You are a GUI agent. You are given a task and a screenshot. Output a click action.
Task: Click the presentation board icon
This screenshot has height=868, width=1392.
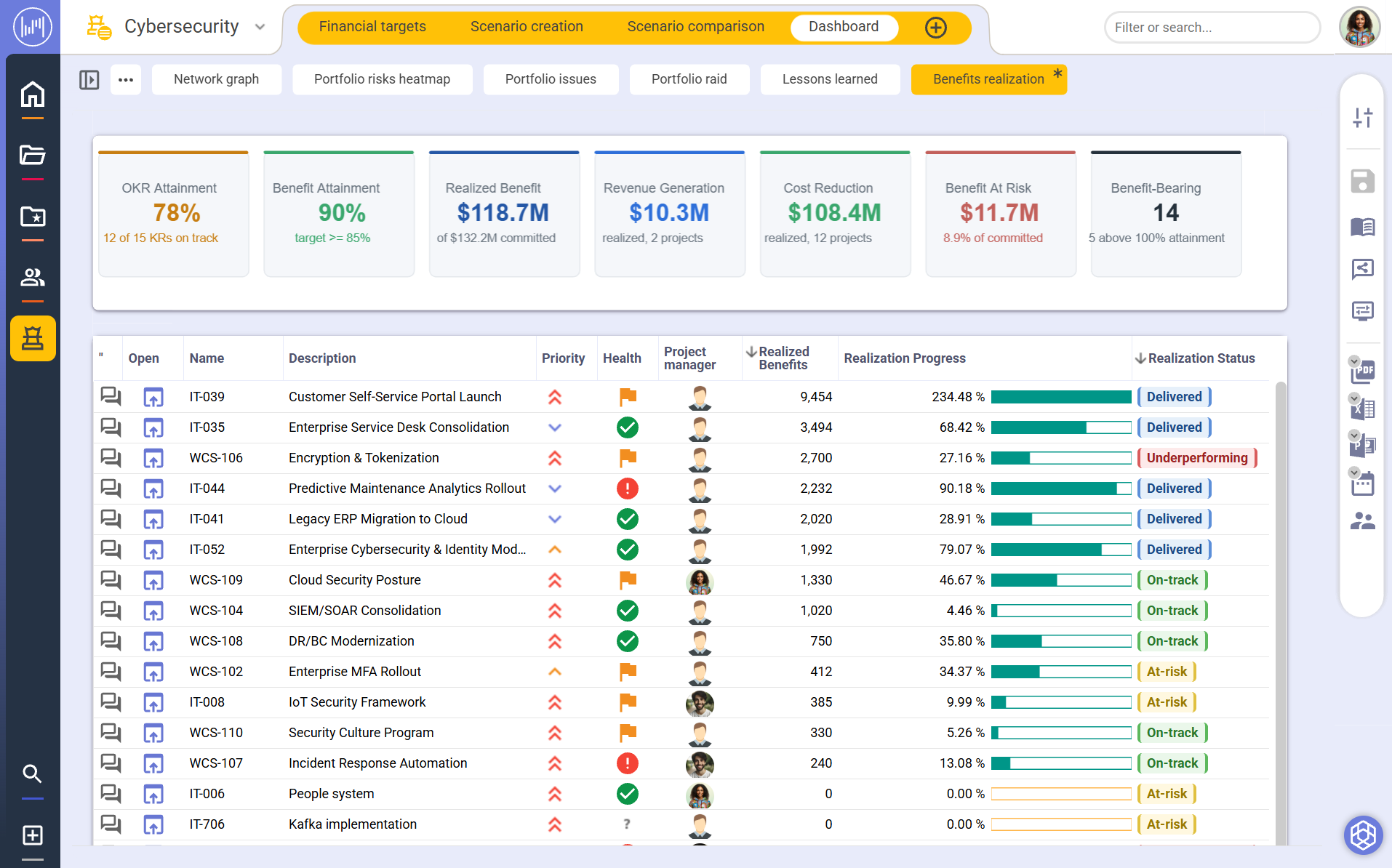pos(1362,311)
